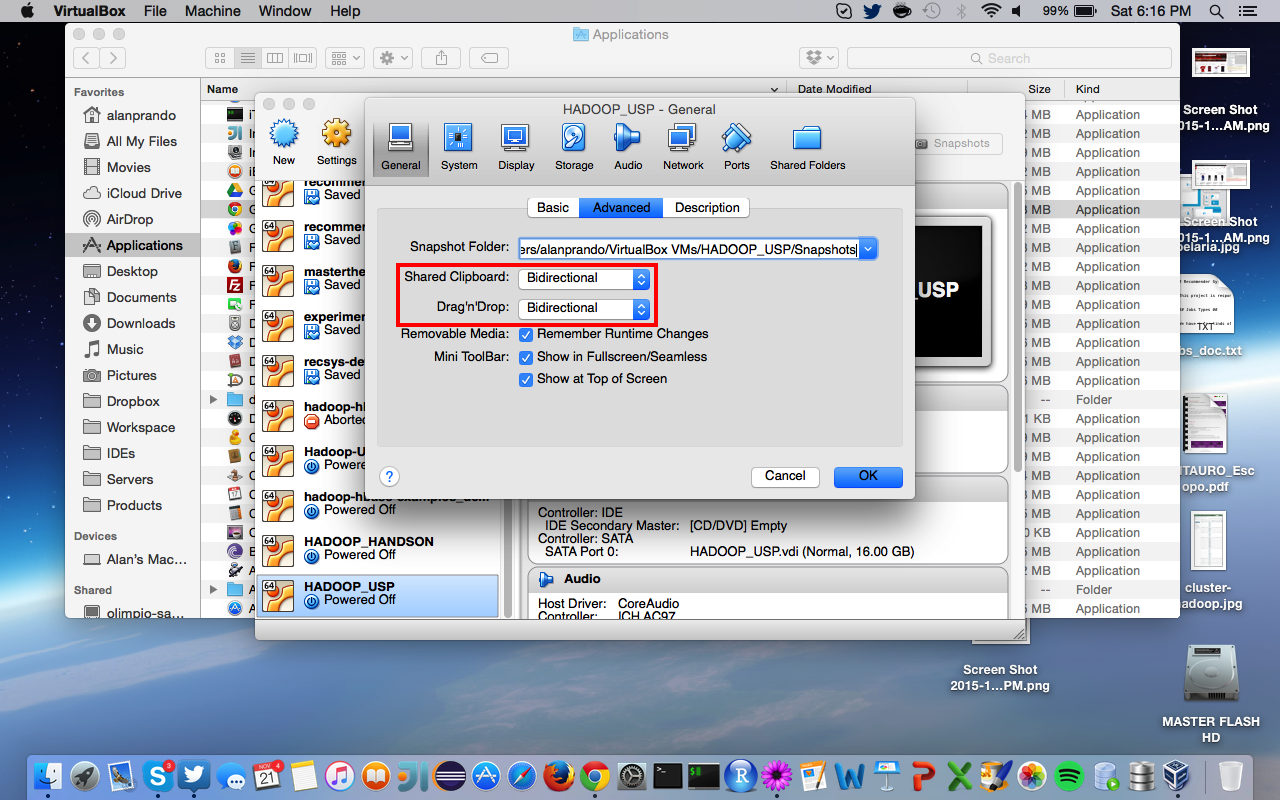Open Spotify from the Dock
Image resolution: width=1280 pixels, height=800 pixels.
pos(1069,776)
